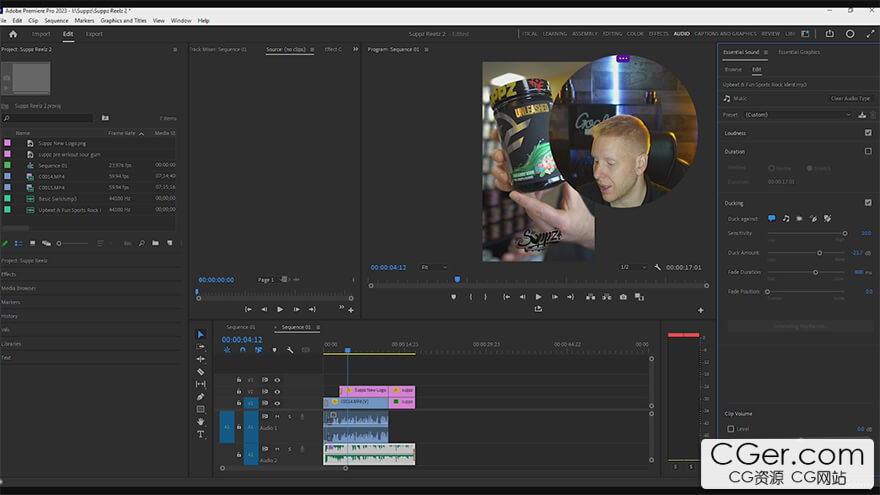Export frame with camera icon
The width and height of the screenshot is (880, 495).
[623, 297]
